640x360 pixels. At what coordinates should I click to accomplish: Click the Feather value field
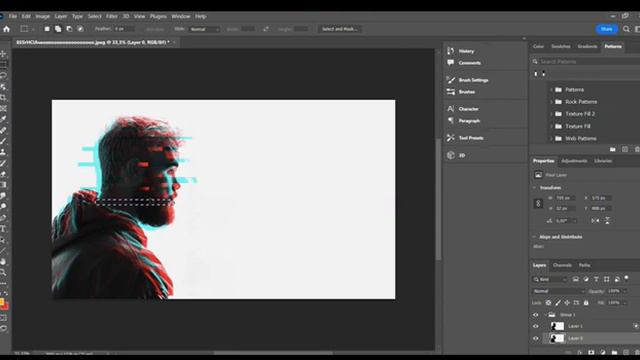pos(124,29)
